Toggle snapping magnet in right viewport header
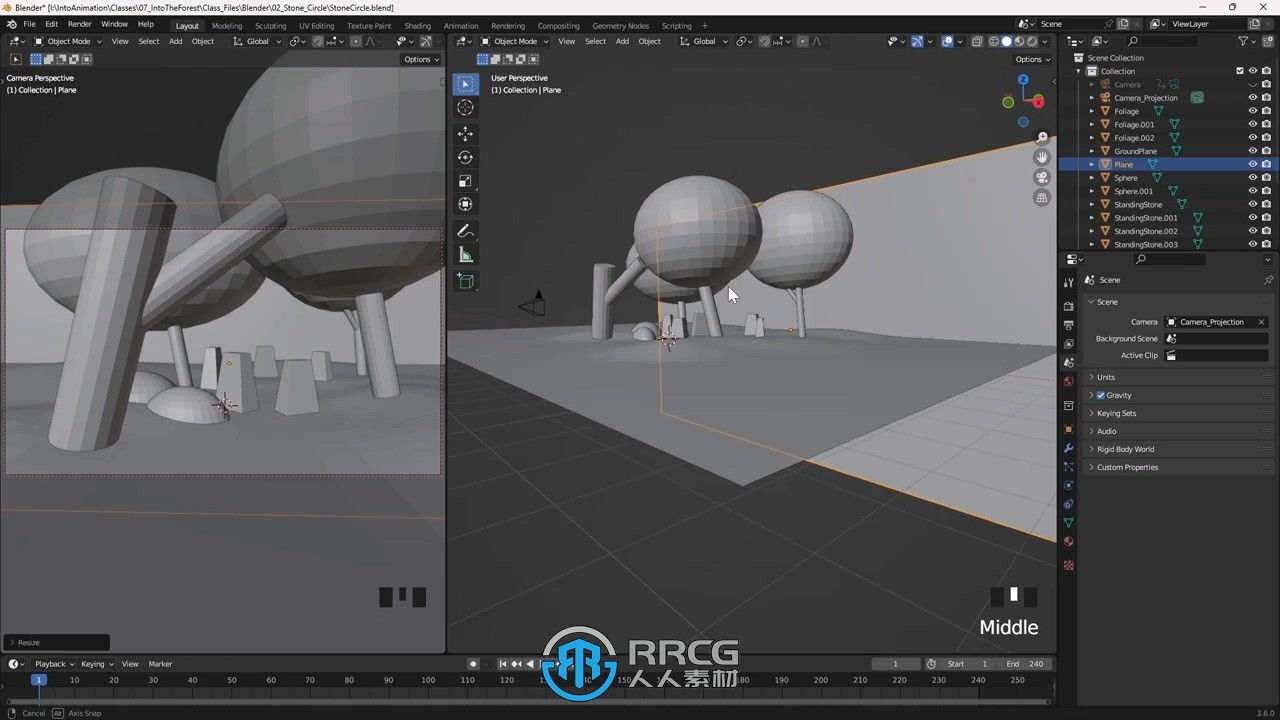Image resolution: width=1280 pixels, height=720 pixels. point(764,41)
